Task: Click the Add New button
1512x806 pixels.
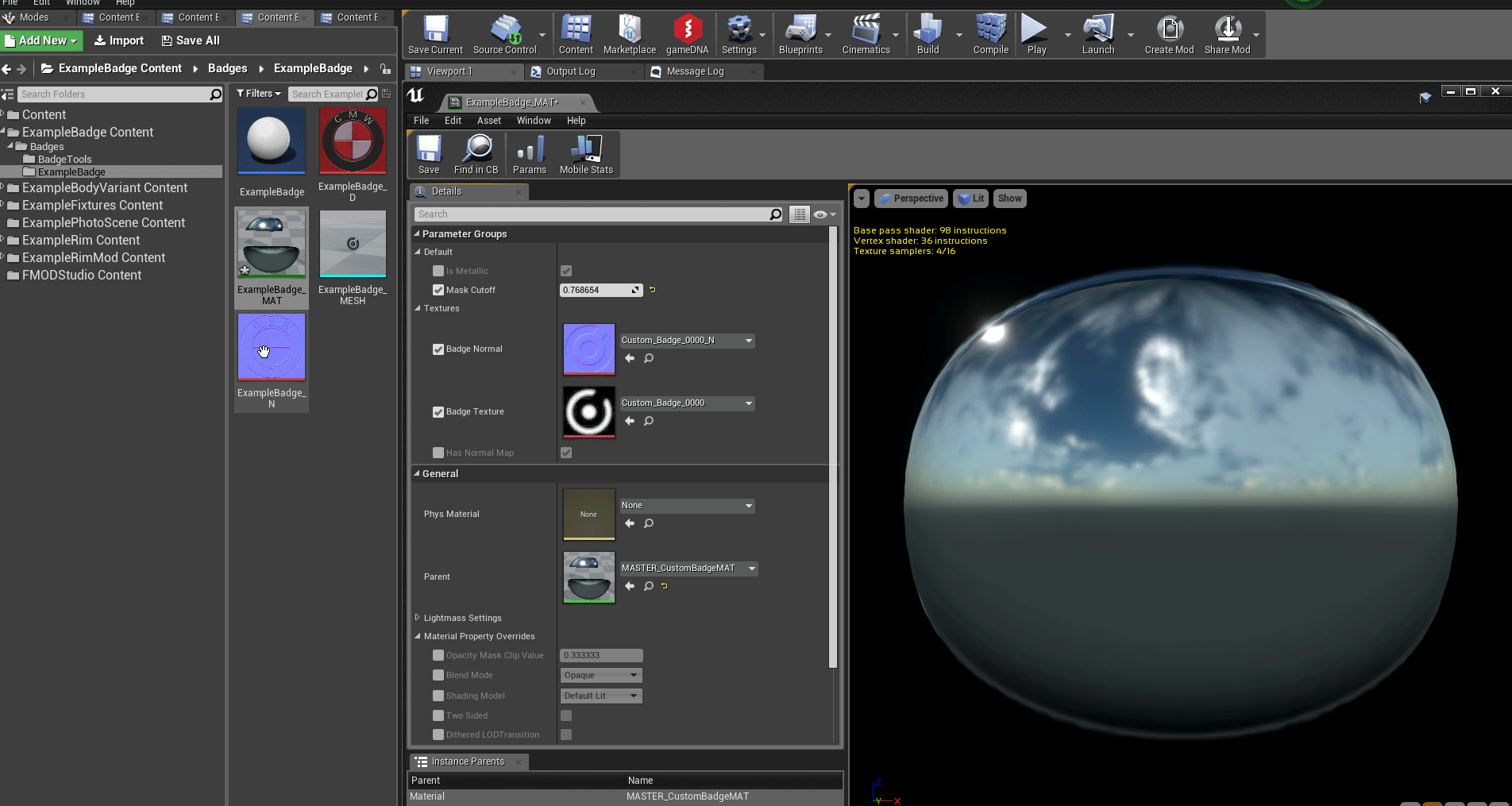Action: pos(42,40)
